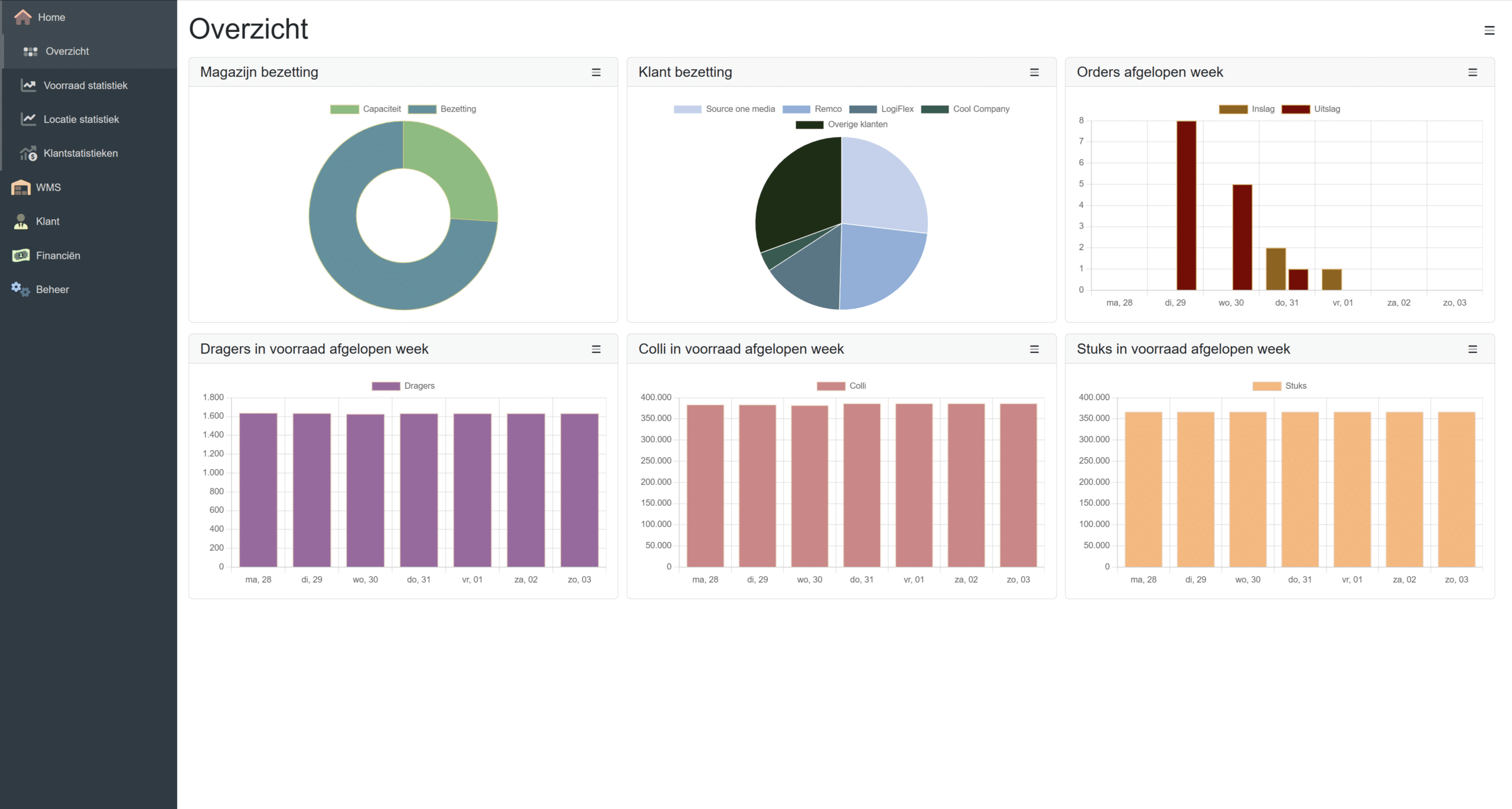Screen dimensions: 1512x809
Task: Open the WMS warehouse icon
Action: point(21,187)
